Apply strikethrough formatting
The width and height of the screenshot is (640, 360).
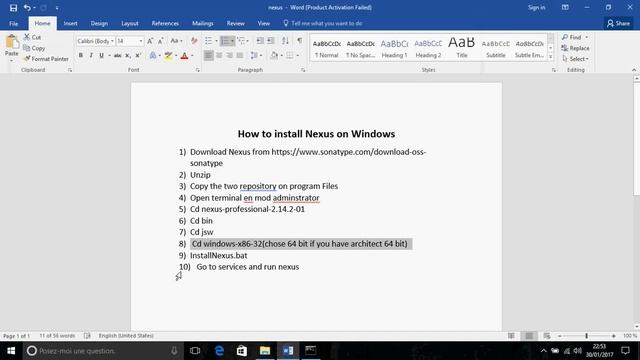[x=118, y=55]
